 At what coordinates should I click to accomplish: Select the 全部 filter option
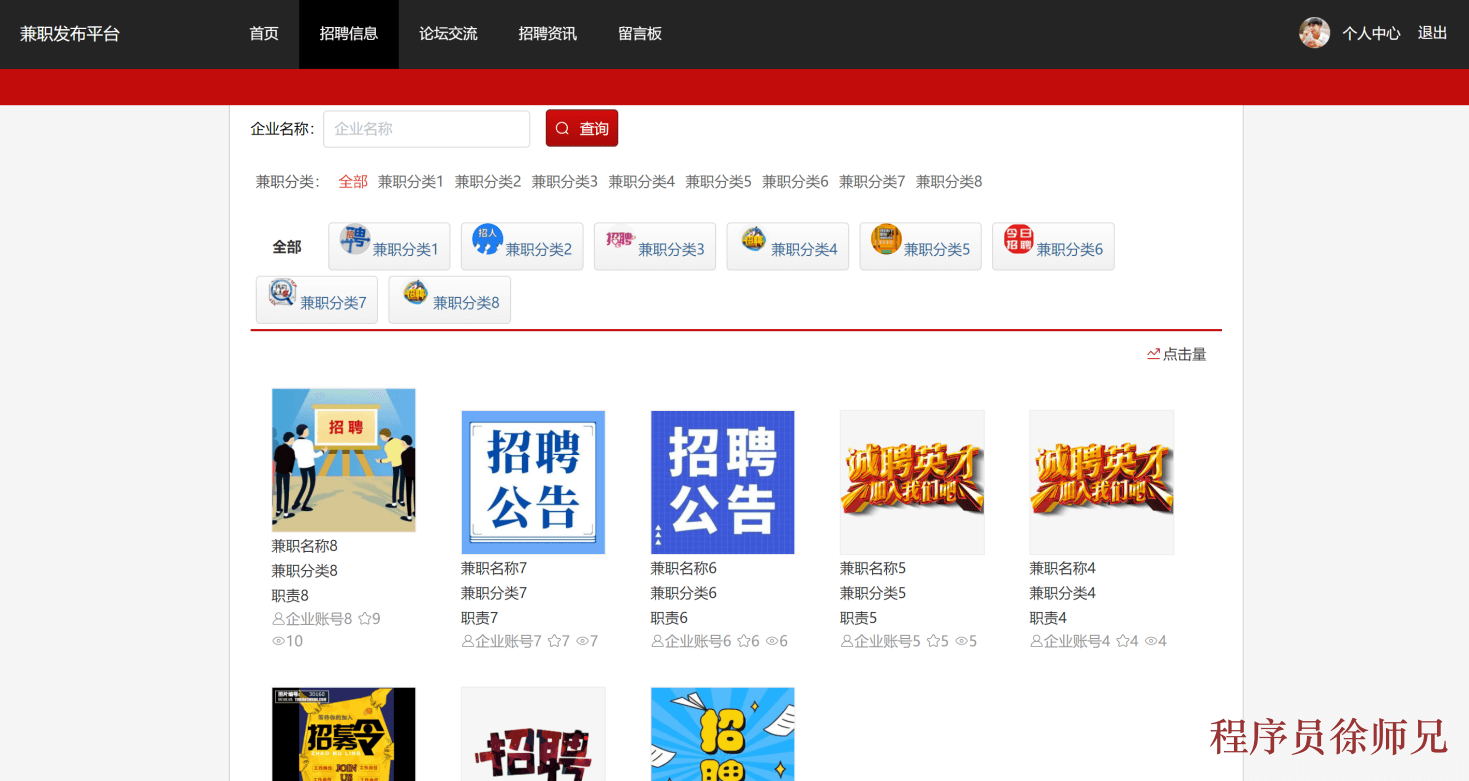[352, 181]
